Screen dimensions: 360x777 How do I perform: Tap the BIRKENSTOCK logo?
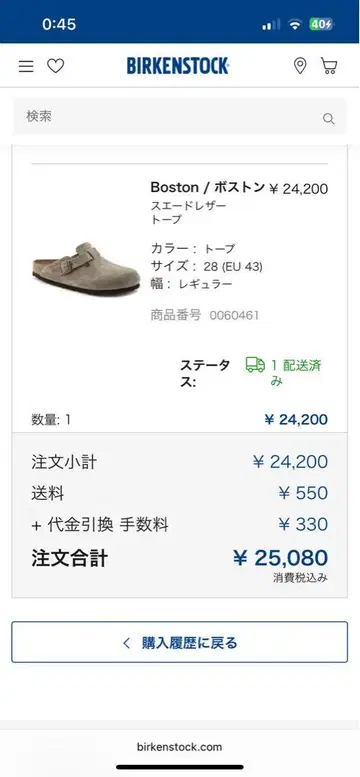pos(178,66)
